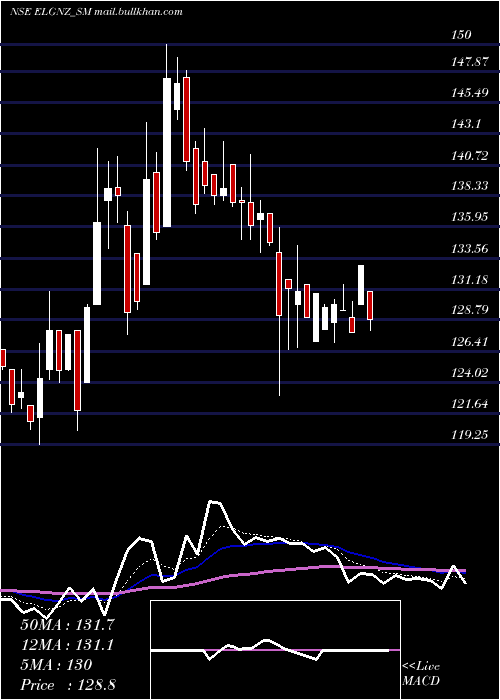This screenshot has height=700, width=500.
Task: Click the 140.72 price axis label
Action: click(471, 156)
